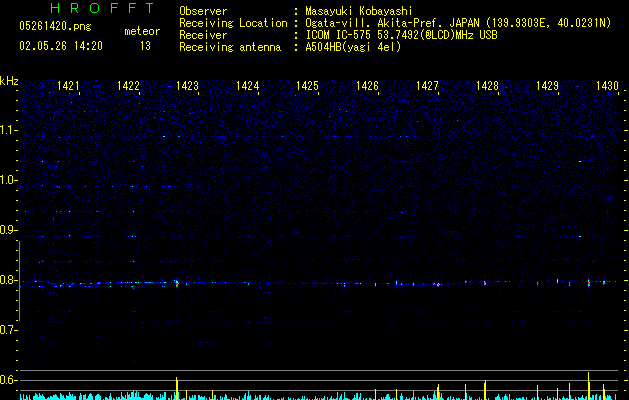Click the tallest yellow spike before 1430

click(x=588, y=386)
